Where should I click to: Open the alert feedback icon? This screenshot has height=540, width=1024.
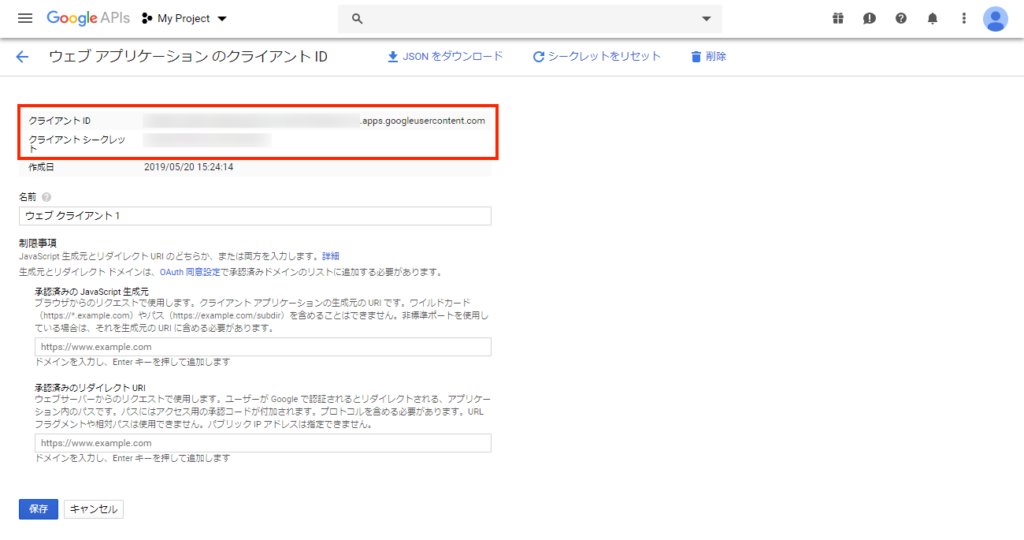point(869,18)
